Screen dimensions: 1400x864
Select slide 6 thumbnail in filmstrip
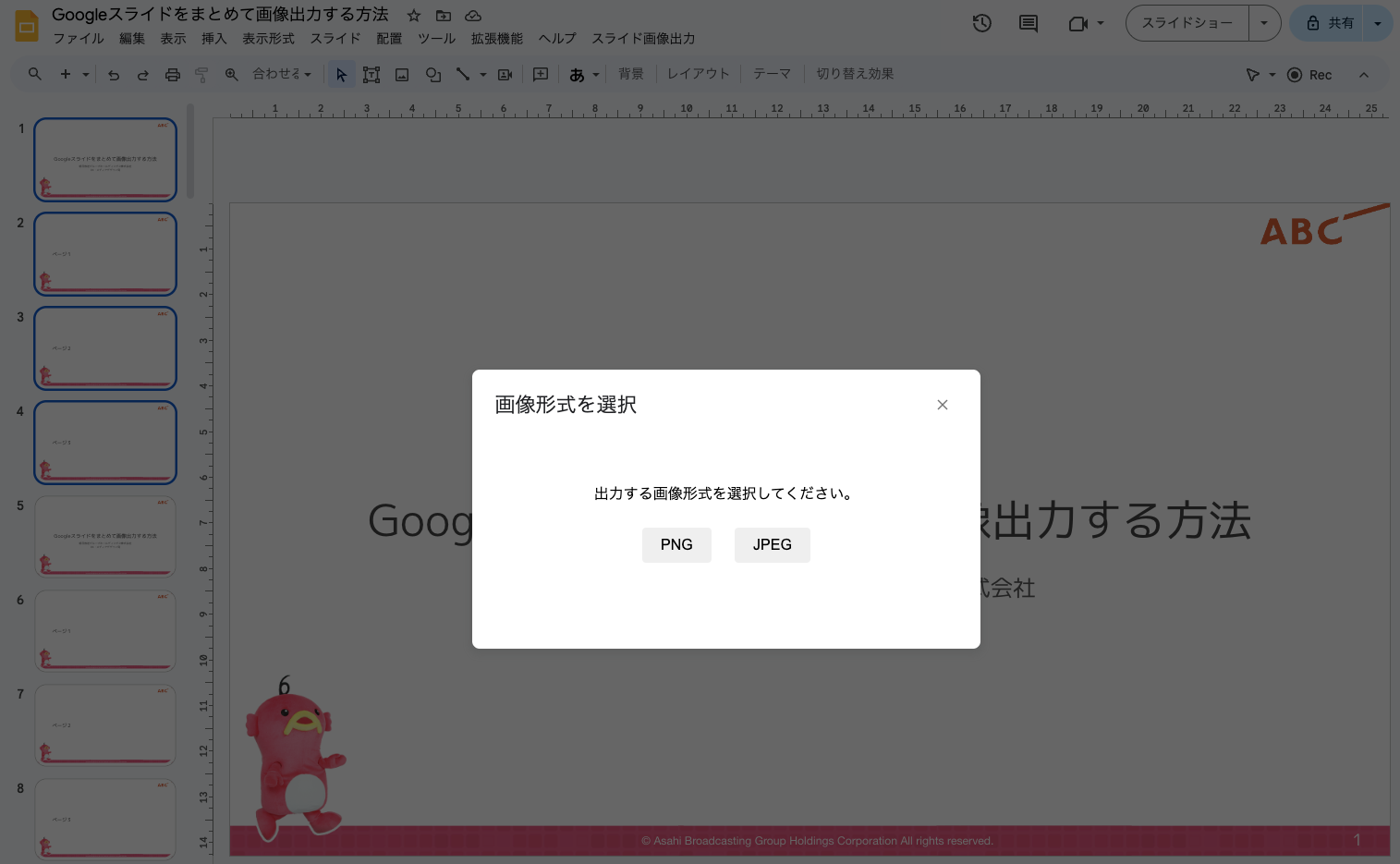point(105,630)
